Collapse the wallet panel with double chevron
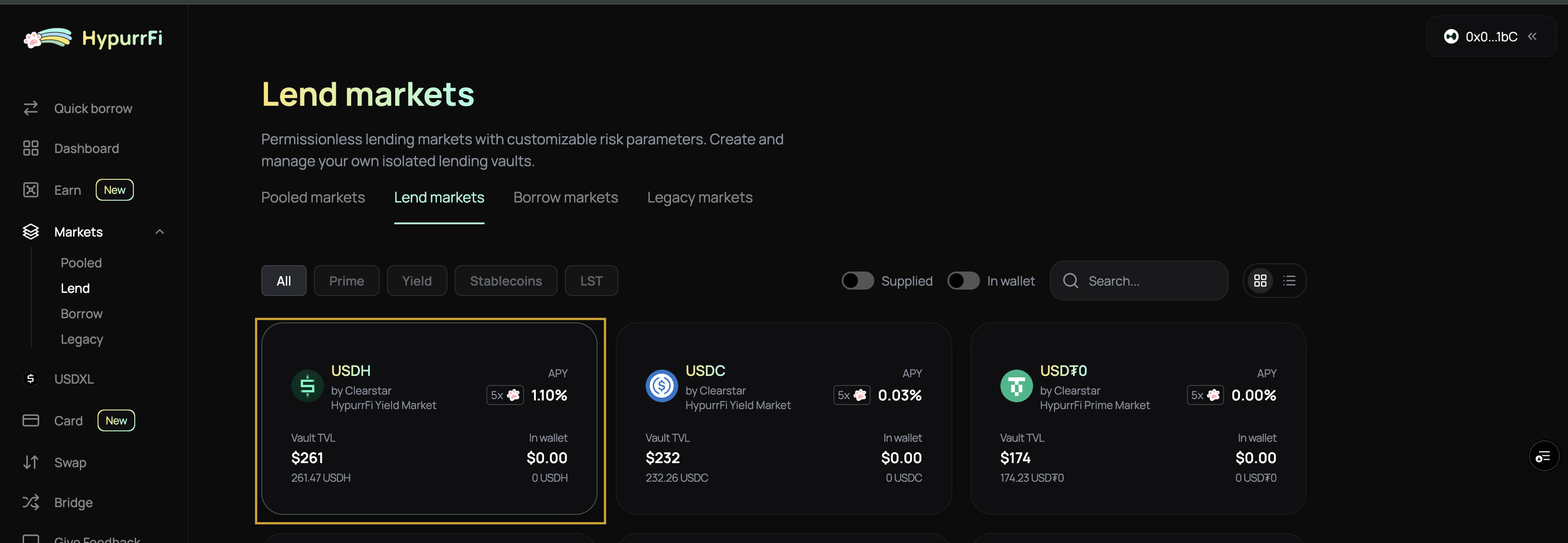The height and width of the screenshot is (543, 1568). (1533, 37)
